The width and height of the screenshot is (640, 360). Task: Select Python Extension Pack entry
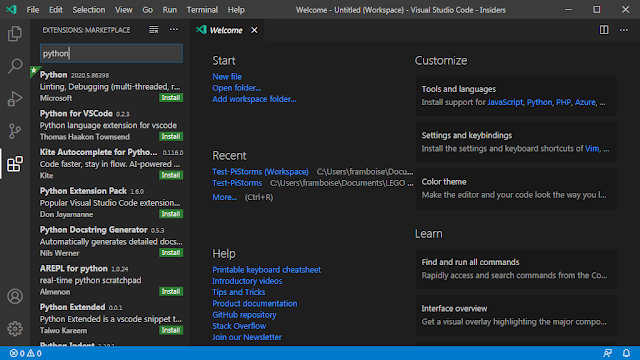click(110, 202)
